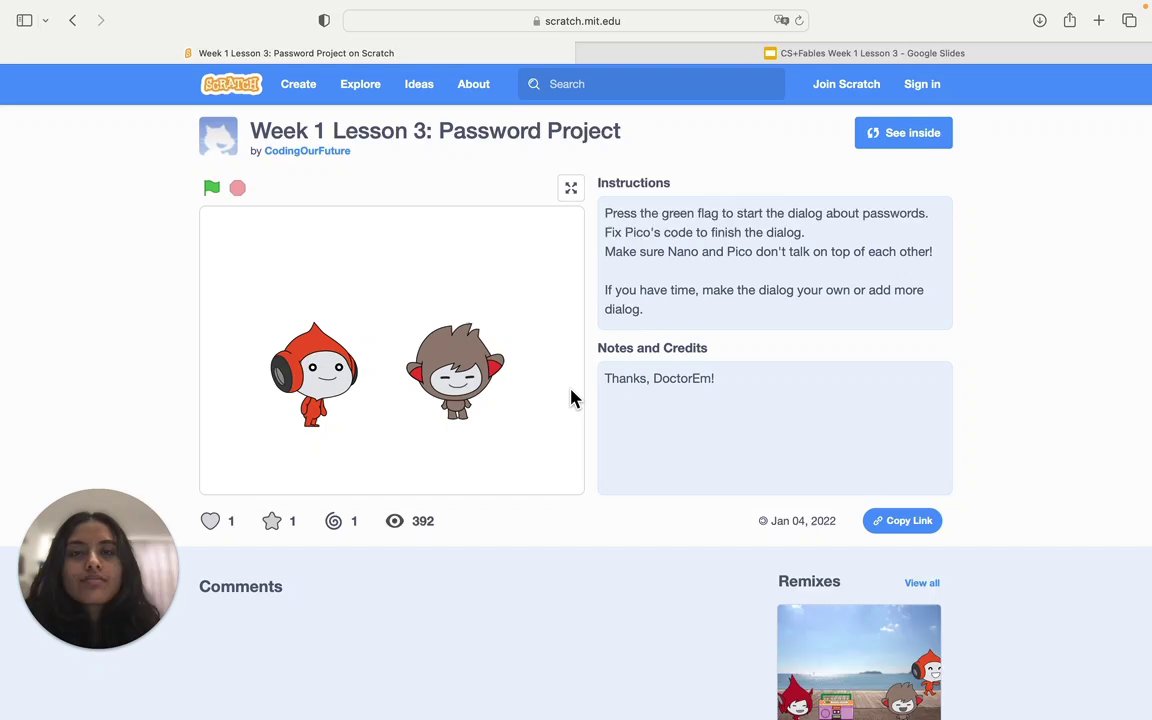The height and width of the screenshot is (720, 1152).
Task: Click the Copy Link button
Action: [902, 521]
